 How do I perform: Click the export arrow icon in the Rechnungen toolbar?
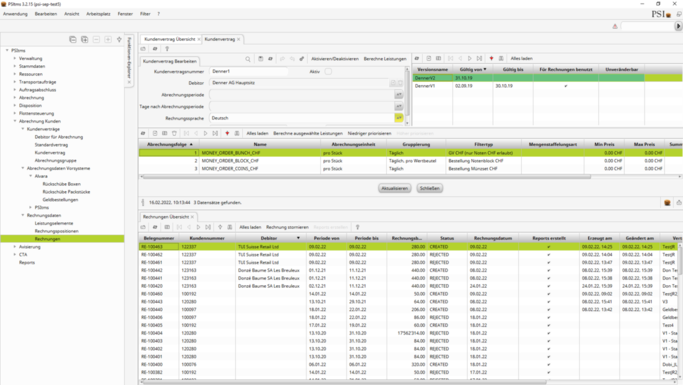[220, 227]
